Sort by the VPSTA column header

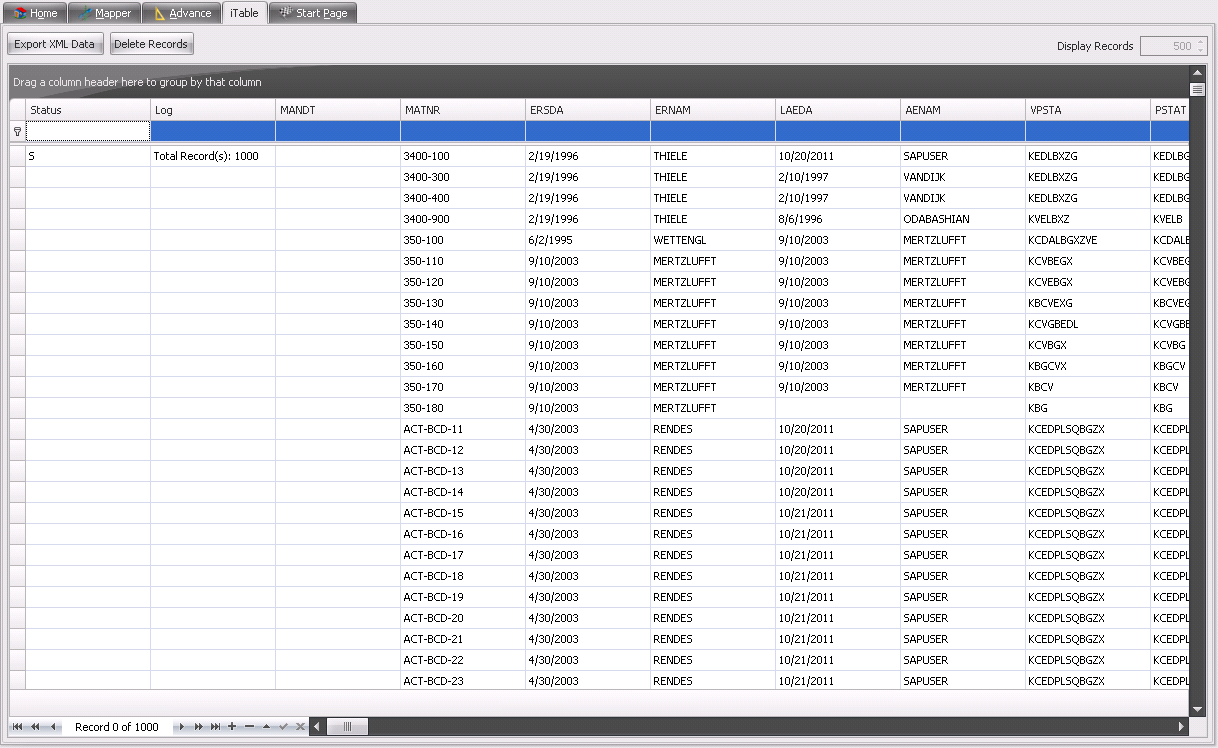pyautogui.click(x=1088, y=110)
